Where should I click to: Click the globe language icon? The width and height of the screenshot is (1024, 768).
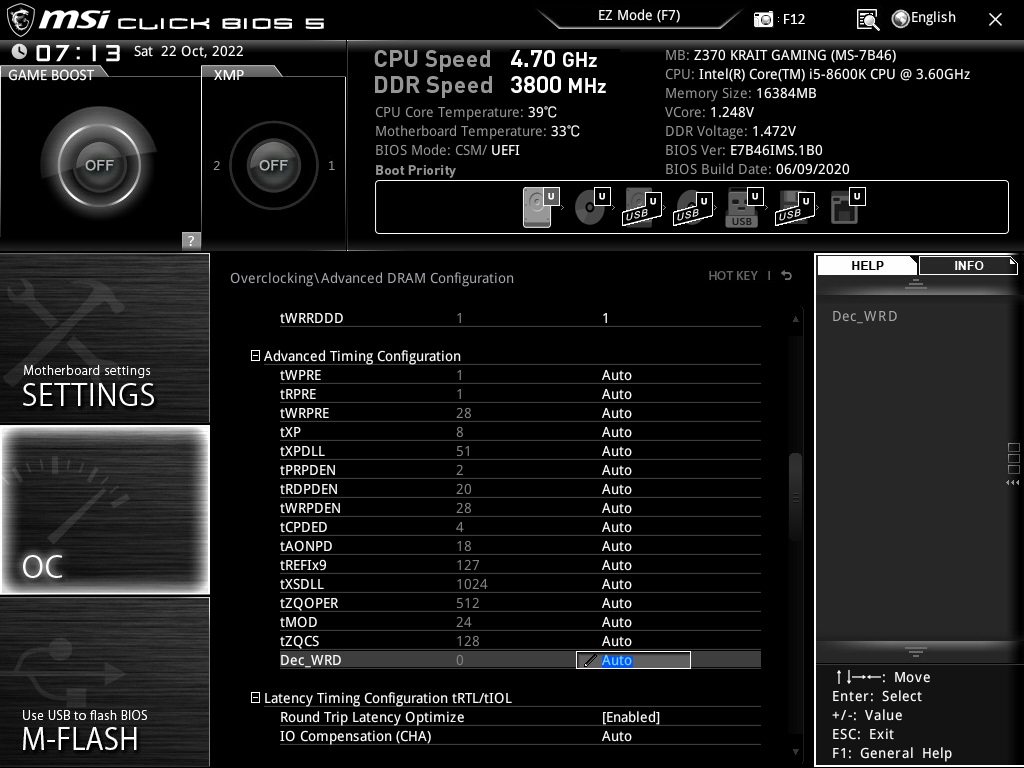pyautogui.click(x=901, y=19)
